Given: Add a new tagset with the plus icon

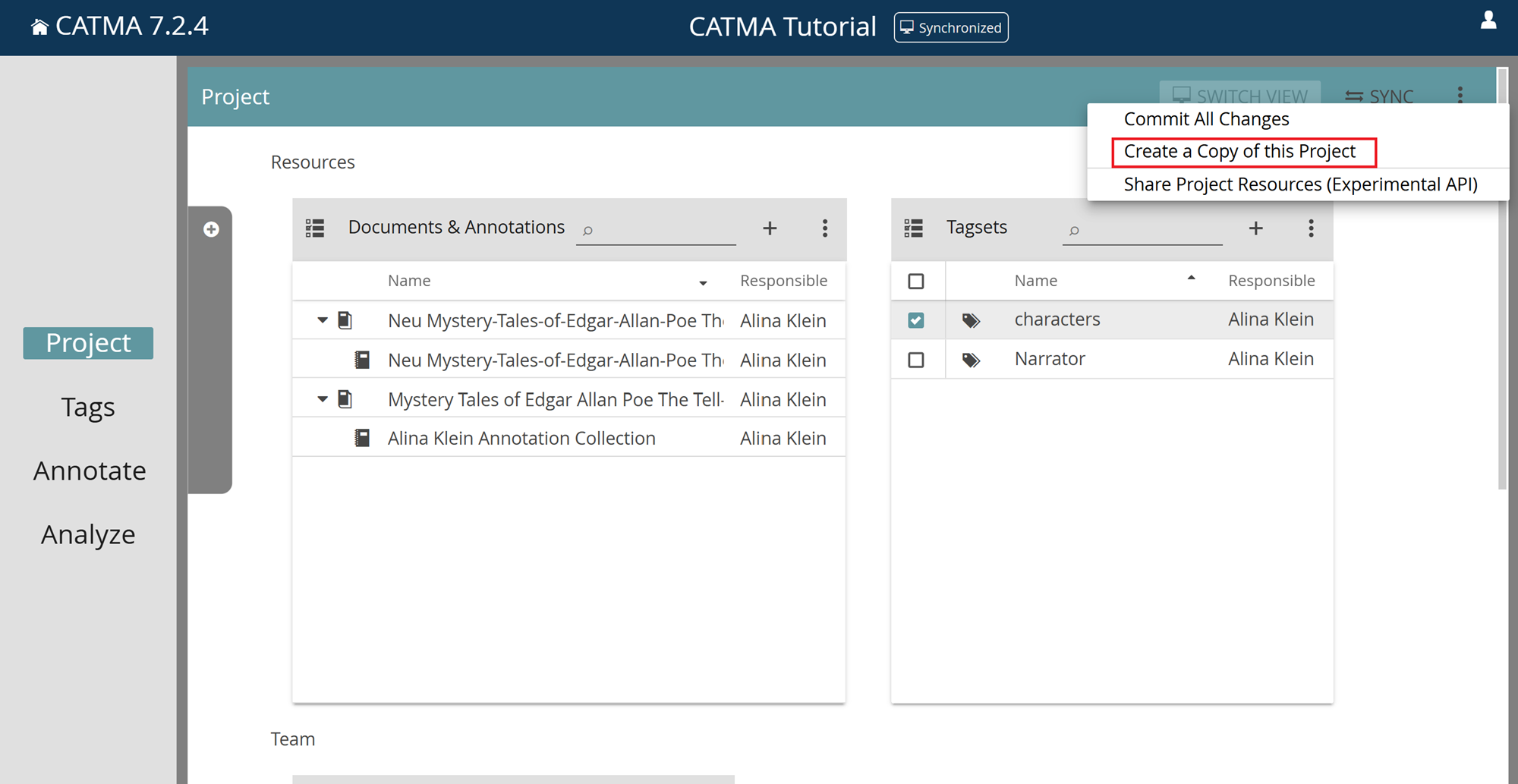Looking at the screenshot, I should click(x=1255, y=228).
